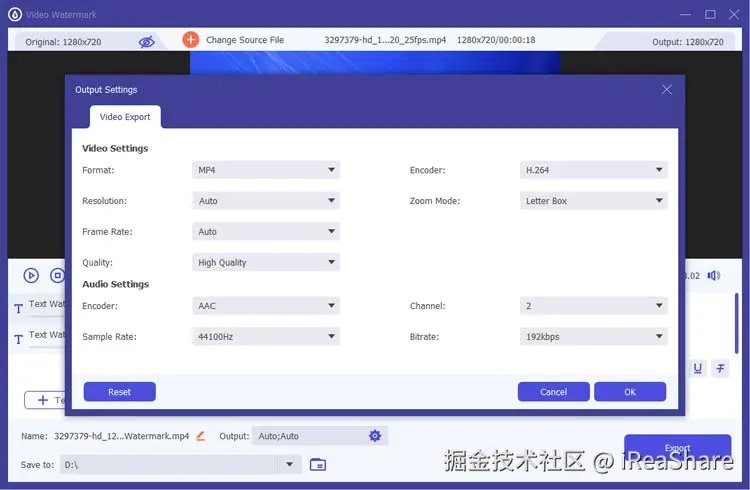Image resolution: width=750 pixels, height=490 pixels.
Task: Click the orange plus Change Source icon
Action: coord(190,40)
